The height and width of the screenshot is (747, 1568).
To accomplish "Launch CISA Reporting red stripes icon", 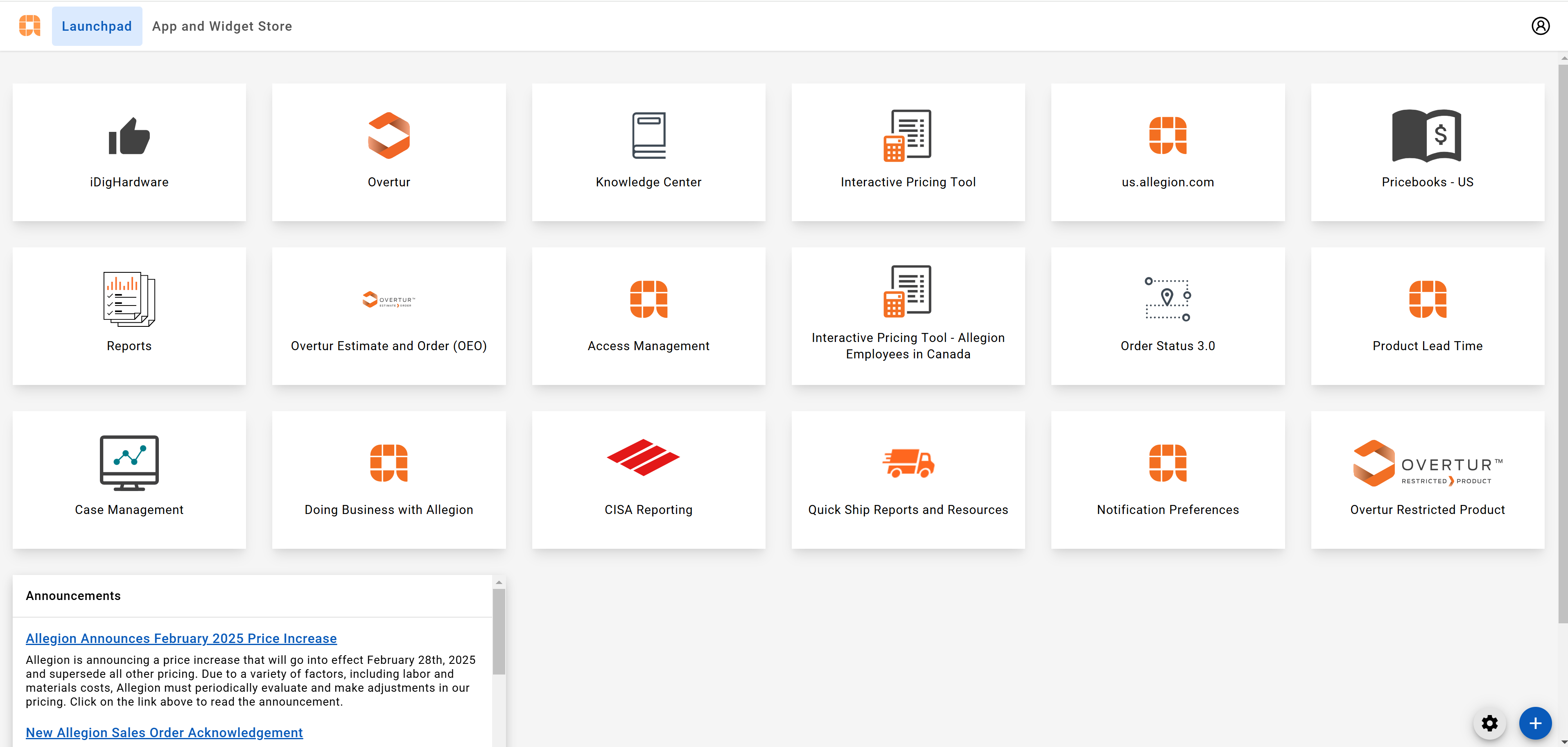I will (643, 457).
